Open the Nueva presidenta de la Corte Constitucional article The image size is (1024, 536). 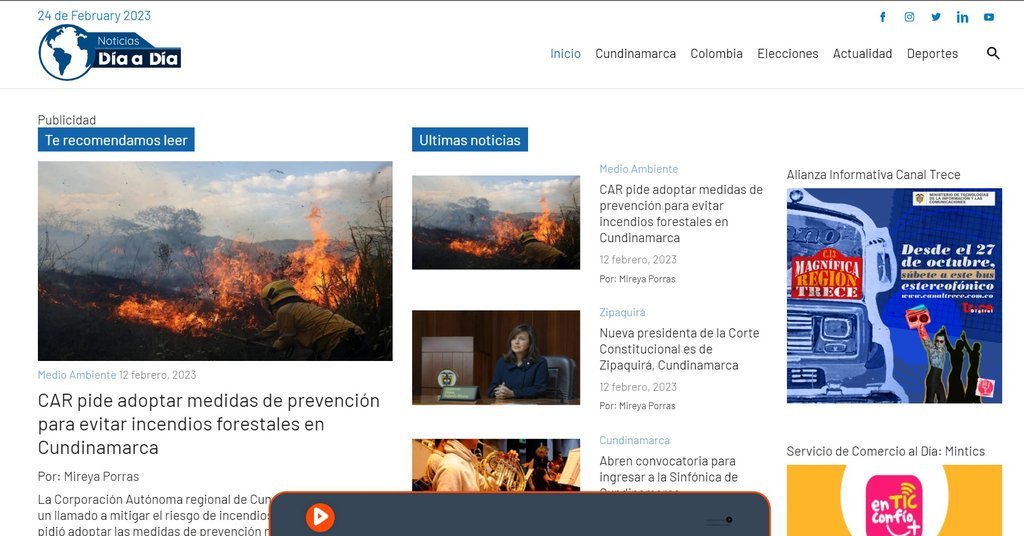[679, 349]
